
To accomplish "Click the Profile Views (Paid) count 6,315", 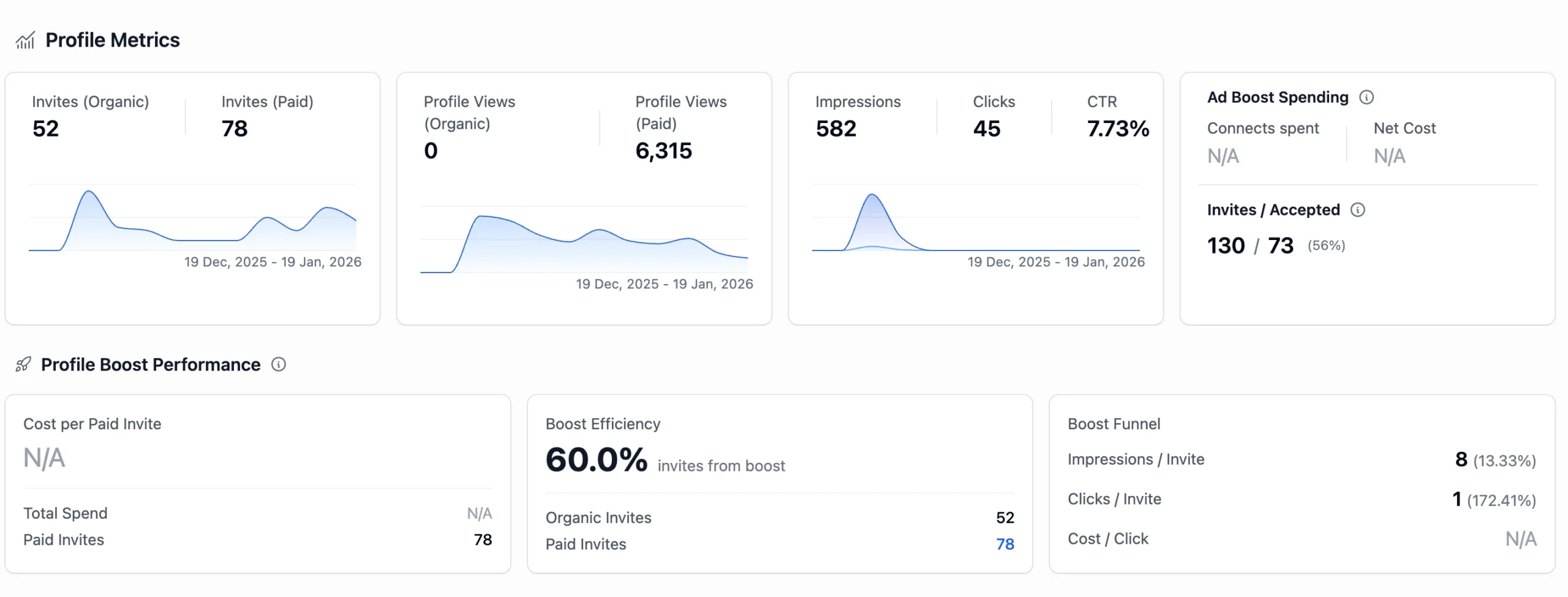I will tap(663, 151).
